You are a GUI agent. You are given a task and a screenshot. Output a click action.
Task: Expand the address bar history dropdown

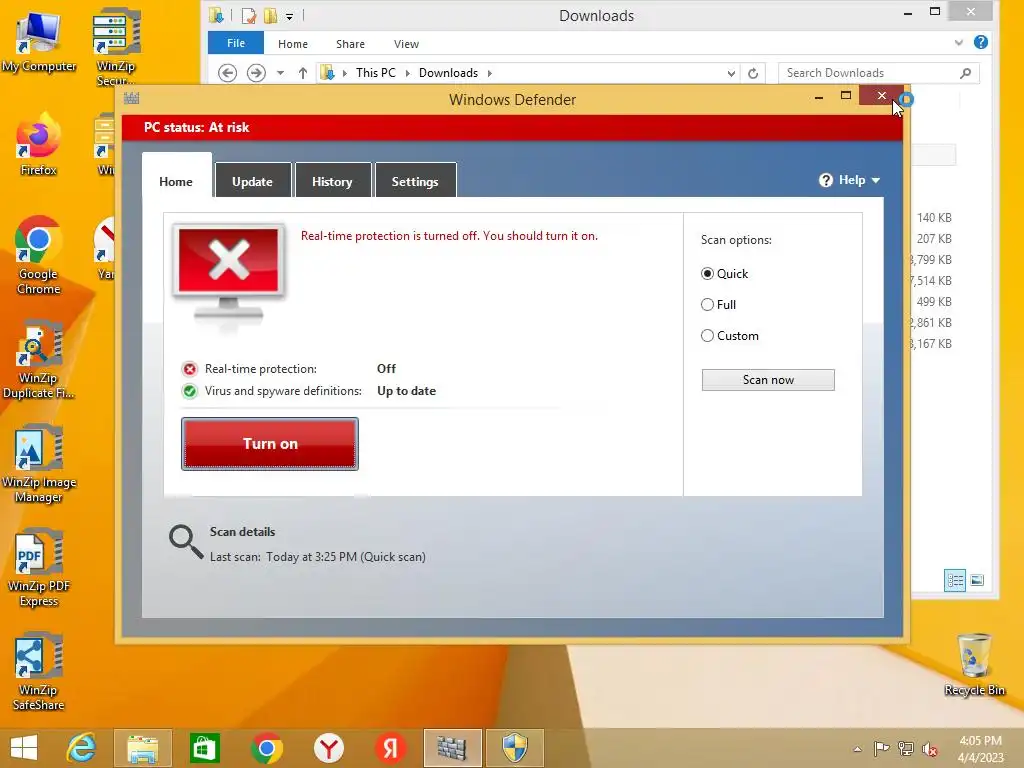pyautogui.click(x=731, y=73)
